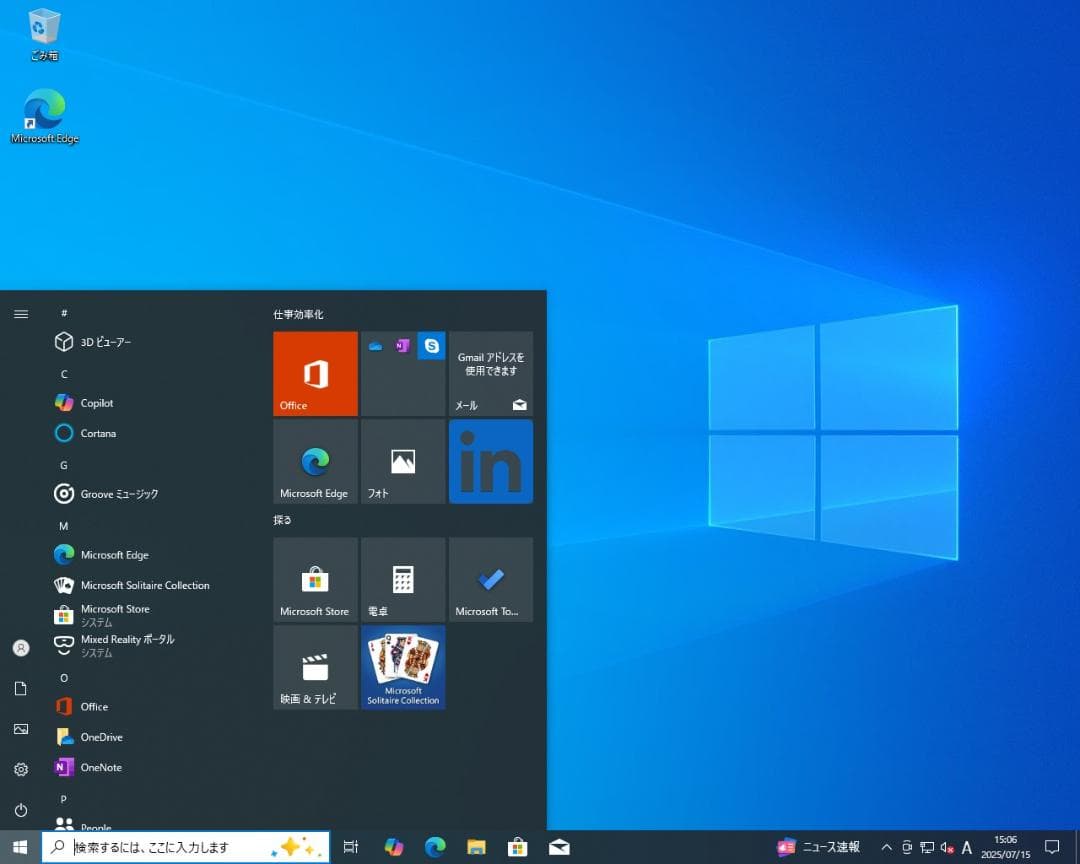
Task: Open Groove ミュージック from app list
Action: [x=119, y=494]
